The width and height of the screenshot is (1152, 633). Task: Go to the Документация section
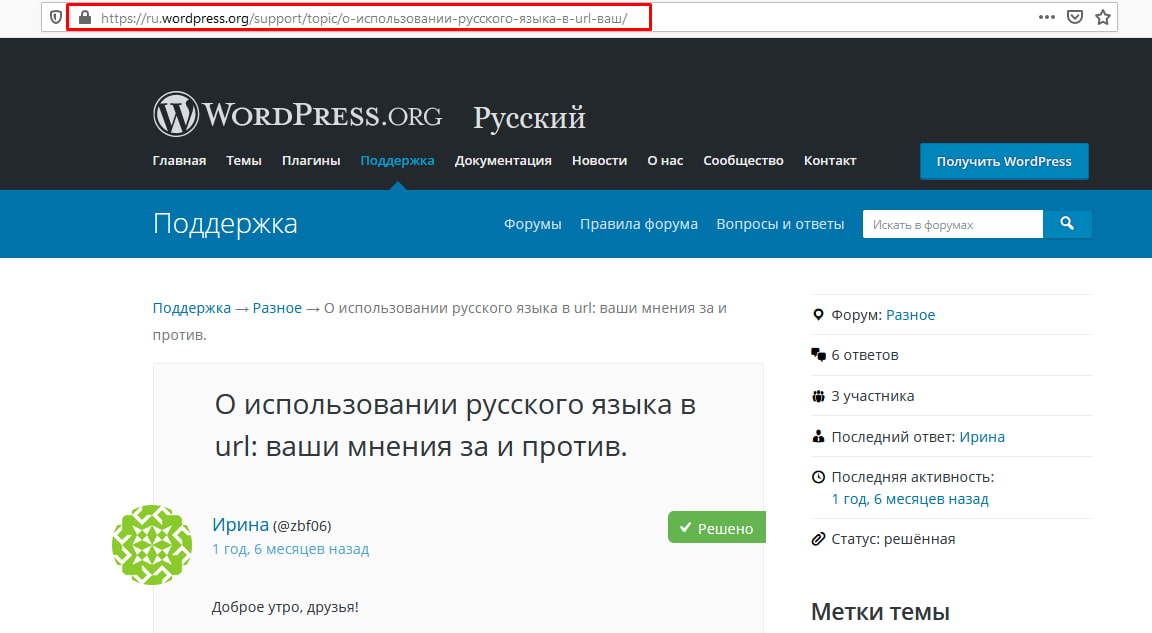tap(503, 160)
